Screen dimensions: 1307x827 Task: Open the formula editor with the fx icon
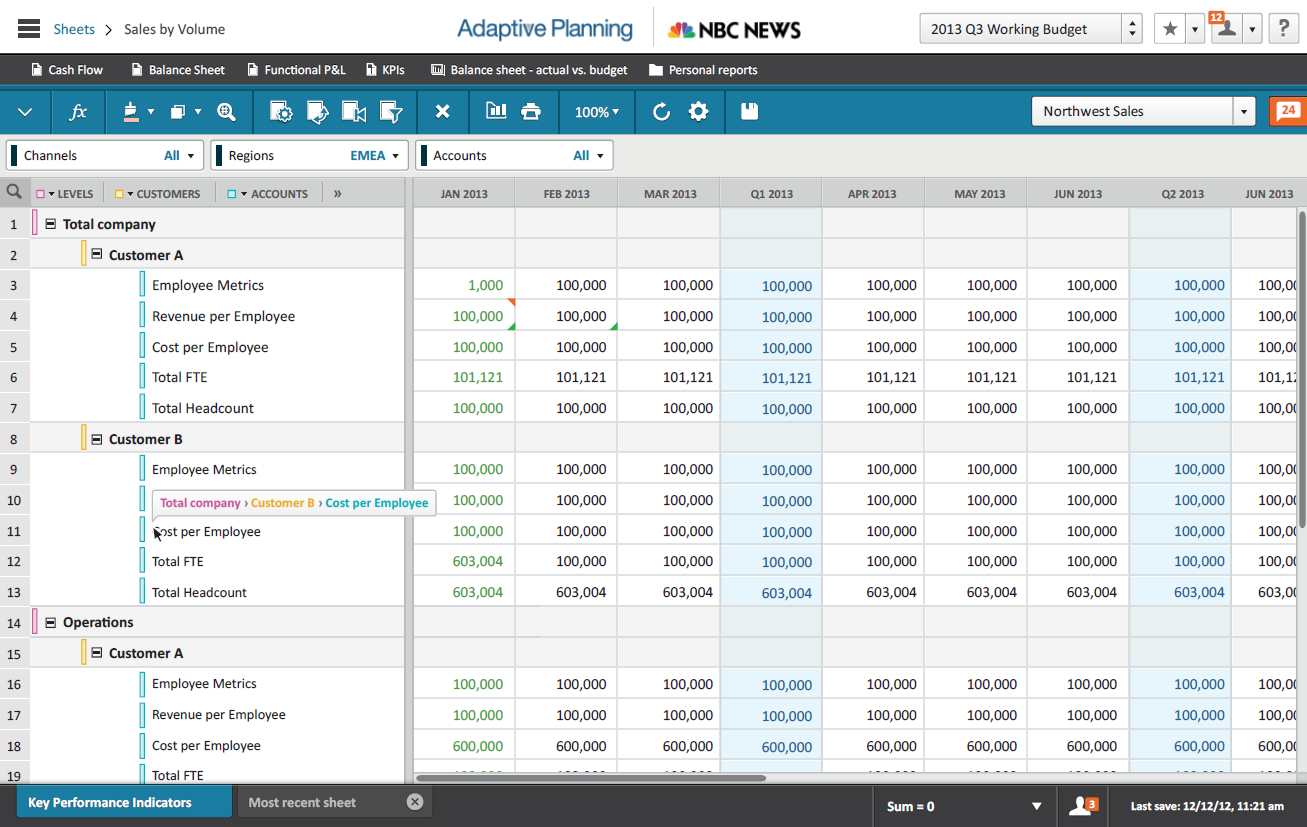tap(78, 112)
